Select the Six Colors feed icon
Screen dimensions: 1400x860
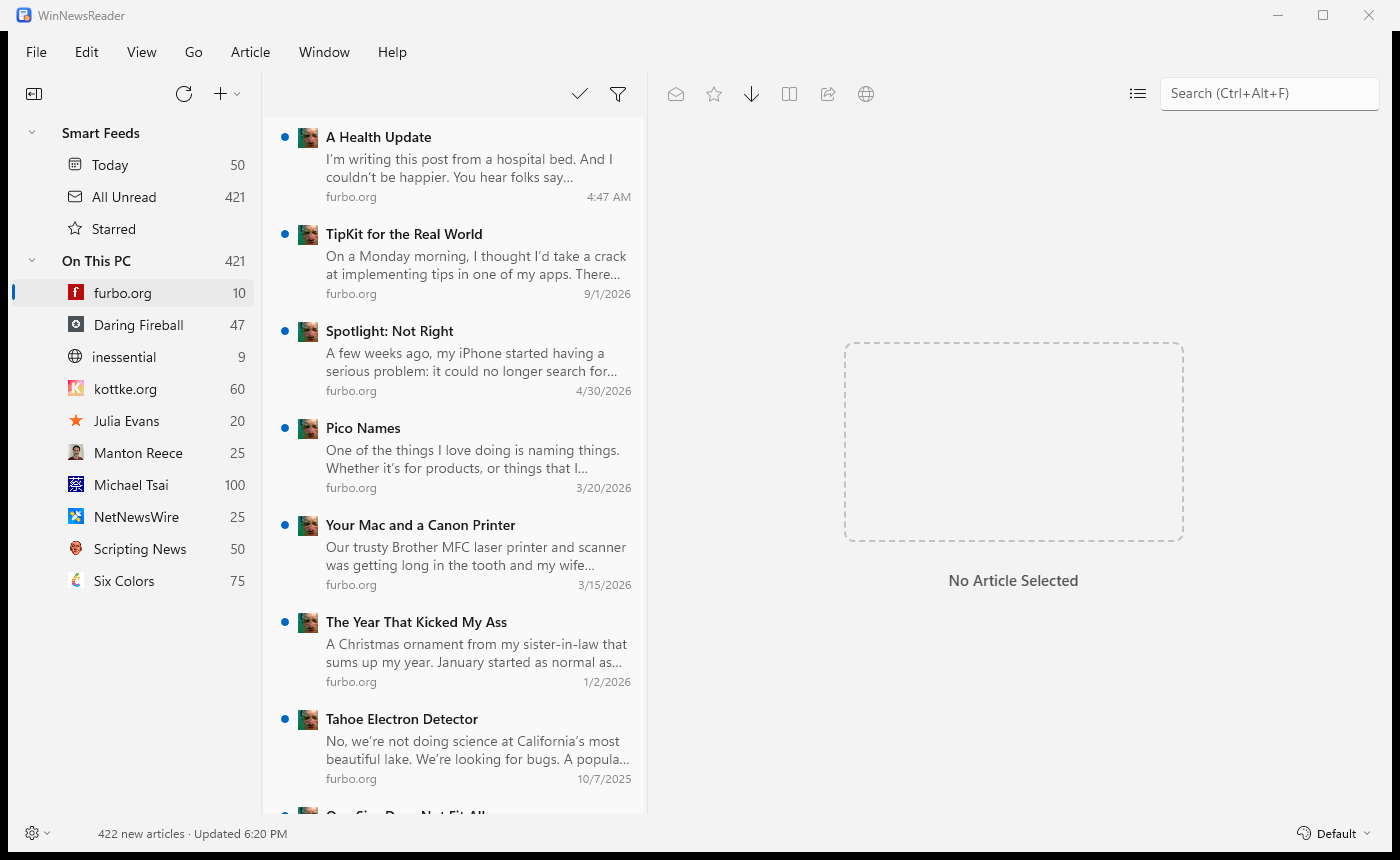click(76, 581)
